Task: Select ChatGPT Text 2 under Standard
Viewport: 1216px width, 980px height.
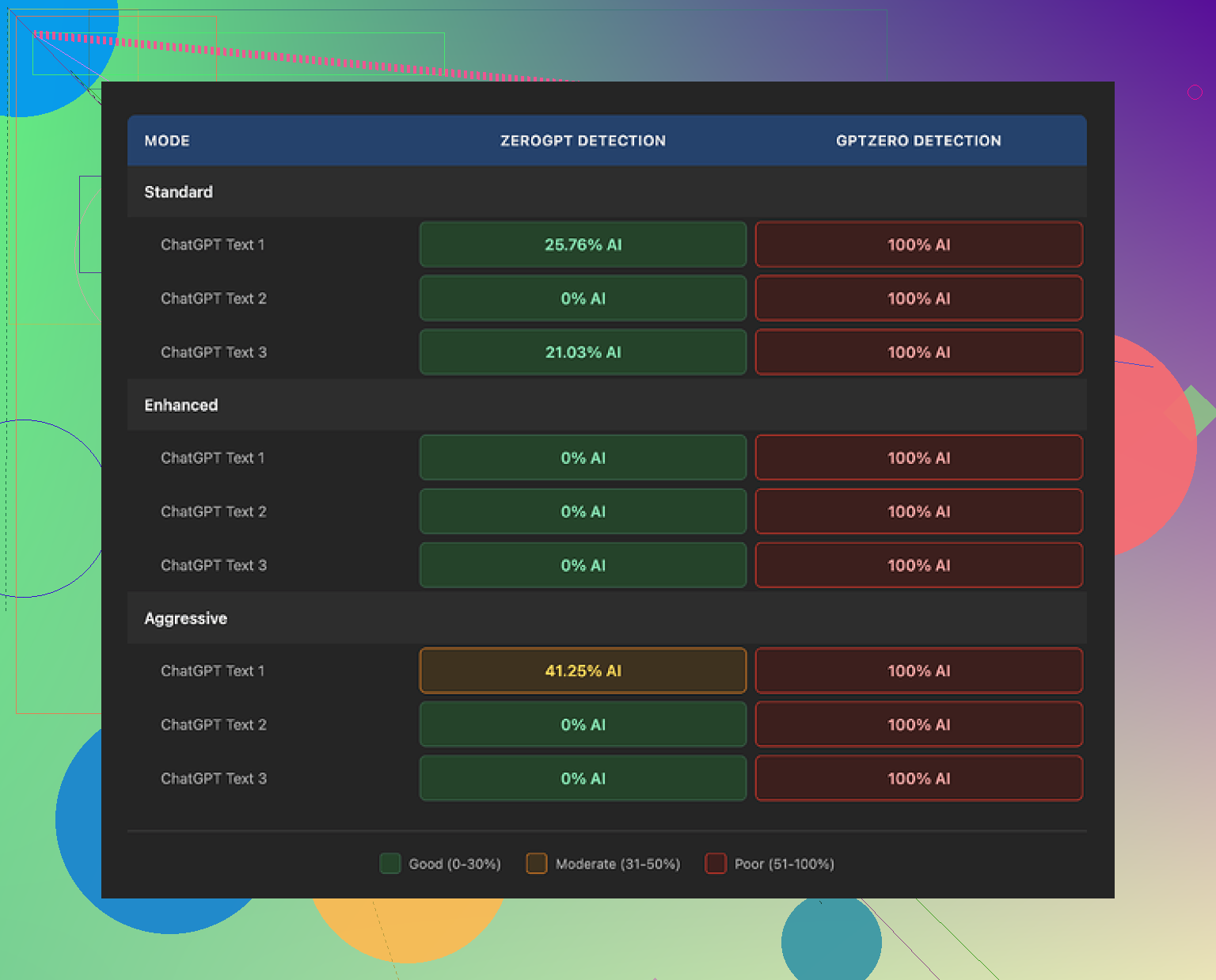Action: coord(214,298)
